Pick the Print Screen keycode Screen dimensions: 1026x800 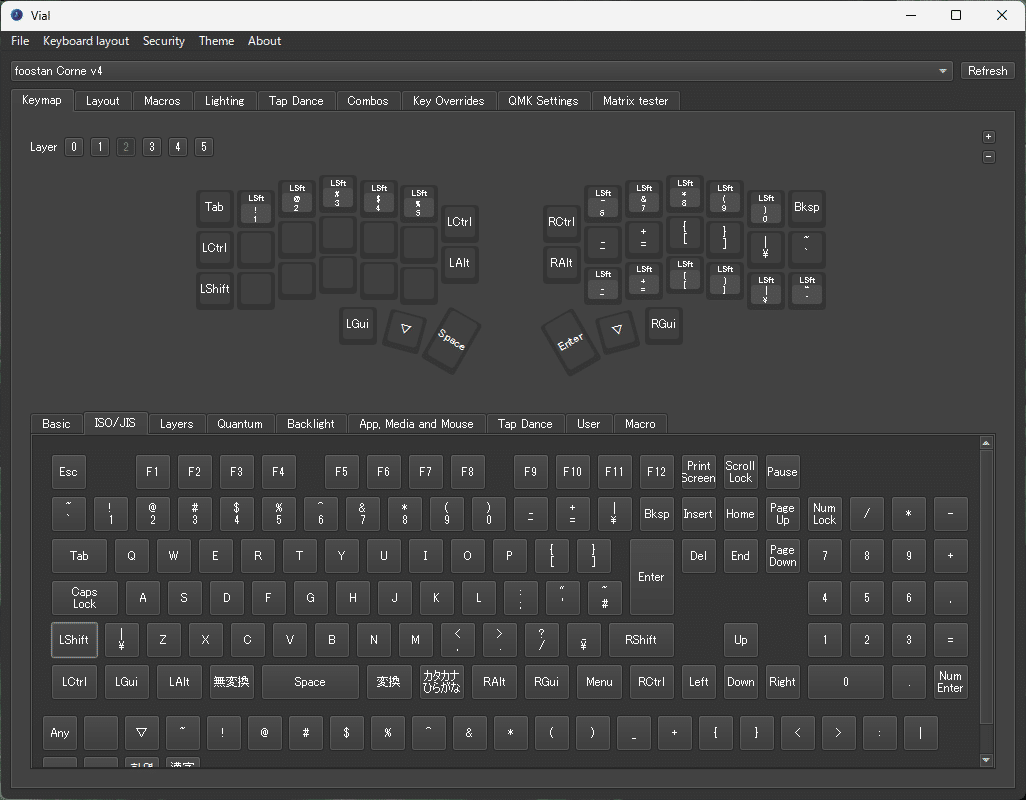[x=698, y=472]
